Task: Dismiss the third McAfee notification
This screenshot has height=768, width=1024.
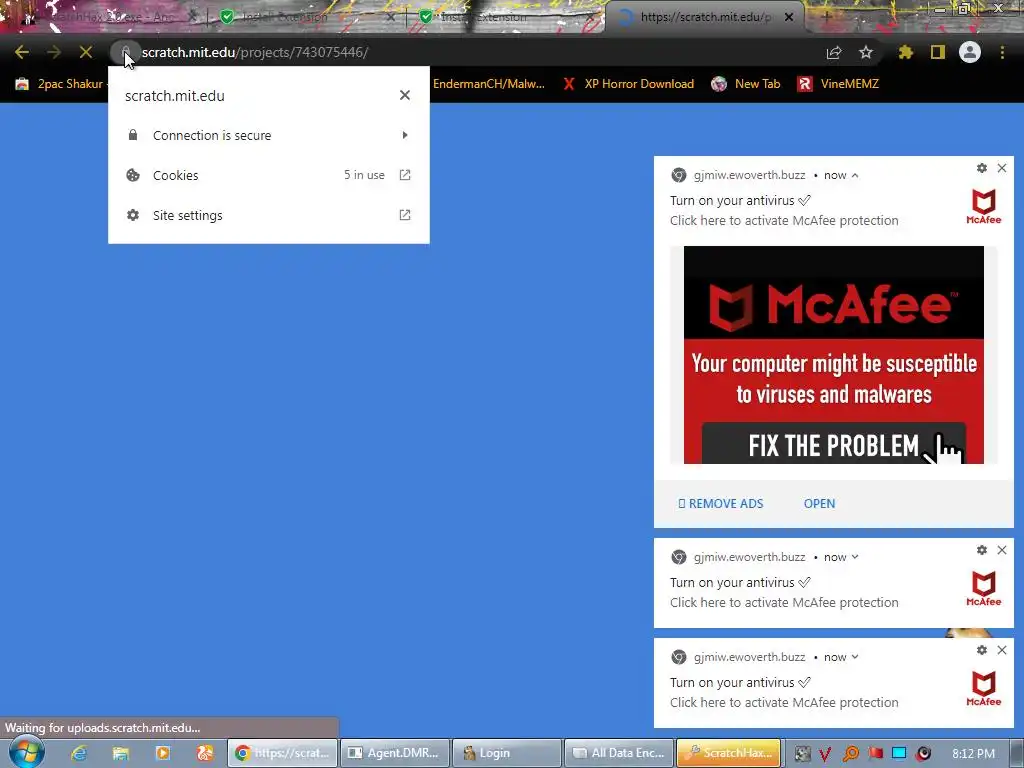Action: pos(1002,650)
